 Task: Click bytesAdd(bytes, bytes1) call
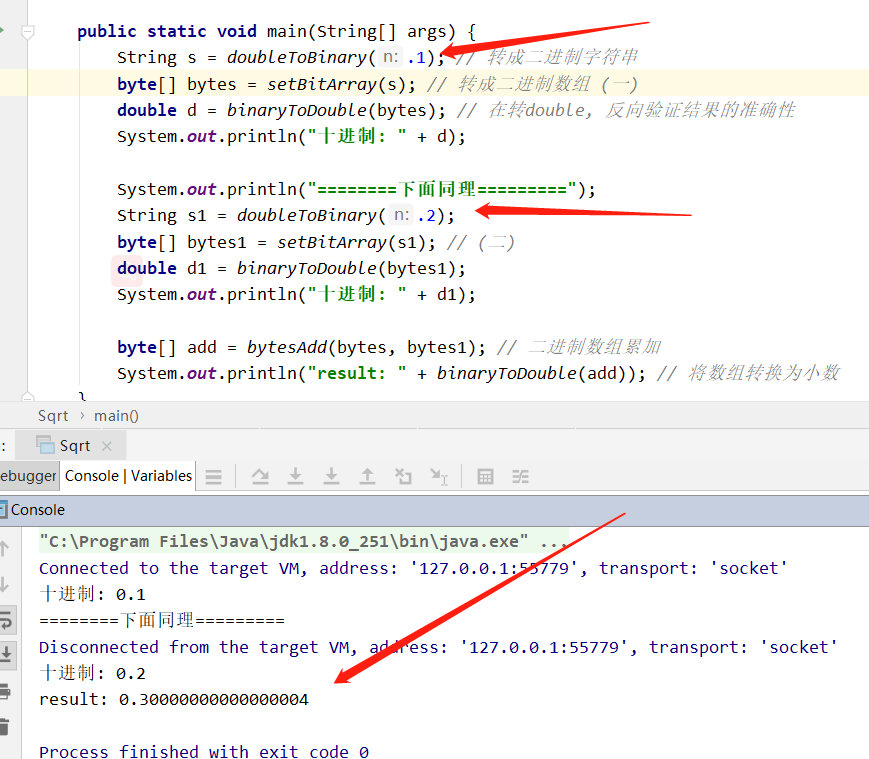(x=366, y=347)
